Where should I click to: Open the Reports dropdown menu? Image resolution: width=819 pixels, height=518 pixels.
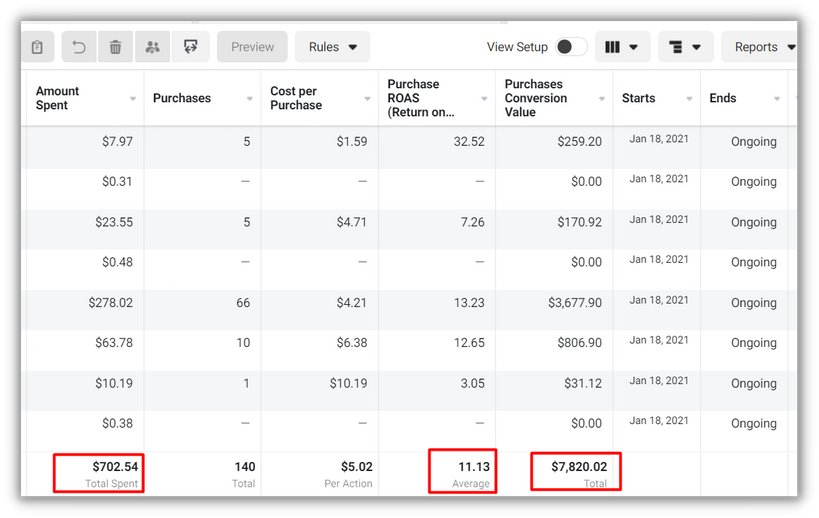[x=763, y=47]
